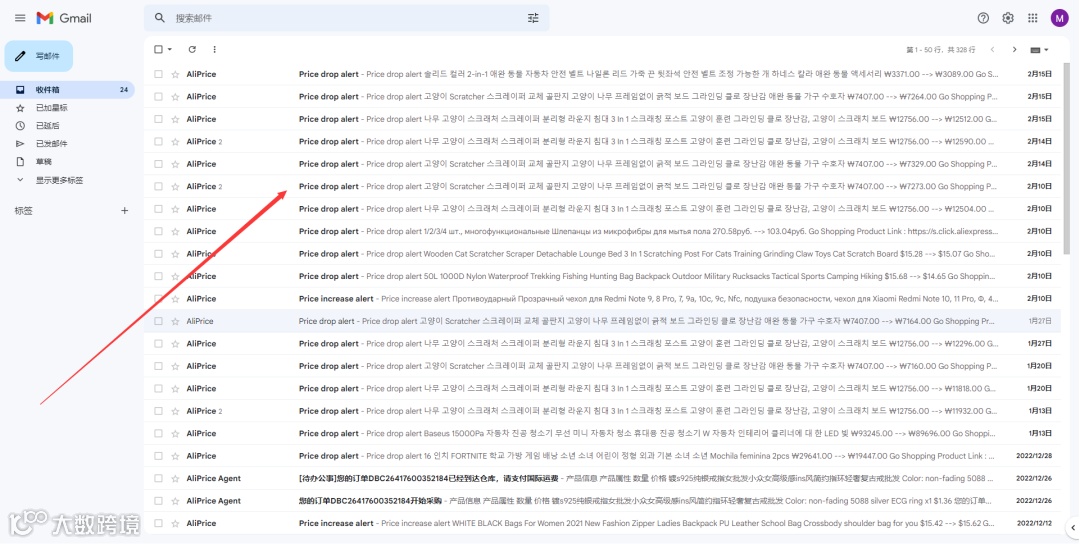
Task: Click the page vertical scrollbar
Action: click(x=1067, y=158)
